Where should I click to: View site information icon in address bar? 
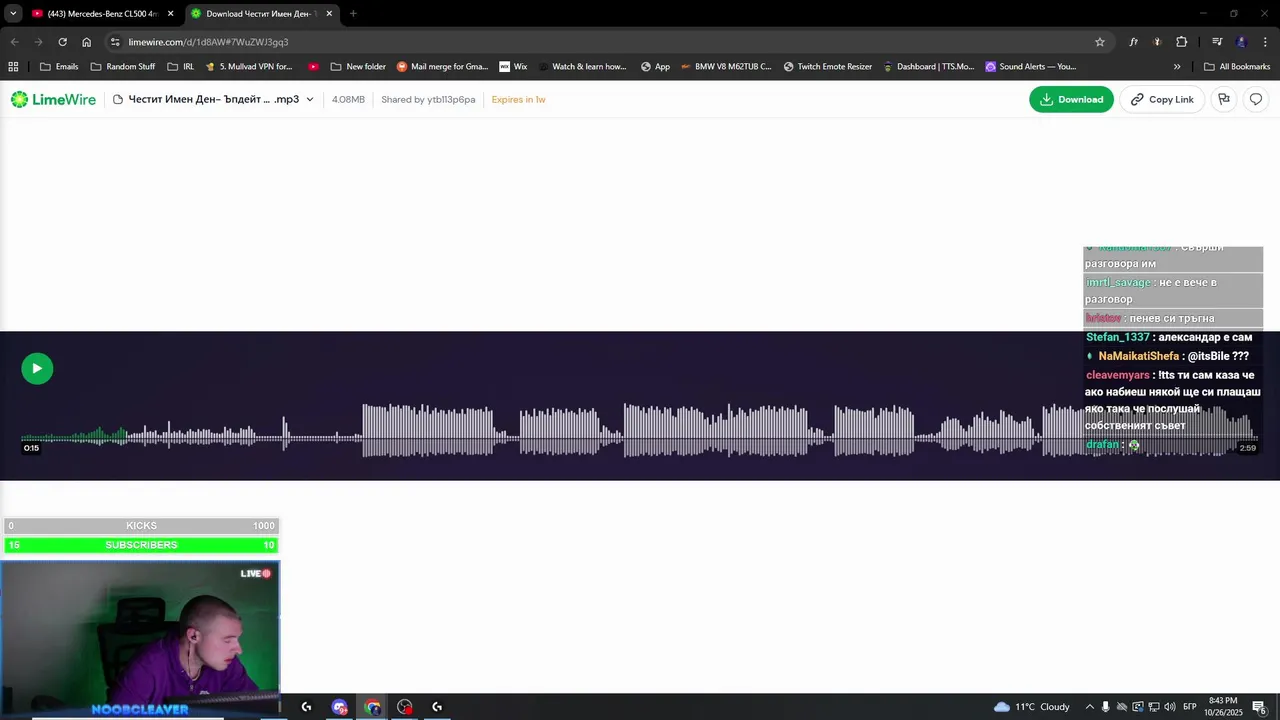coord(115,42)
